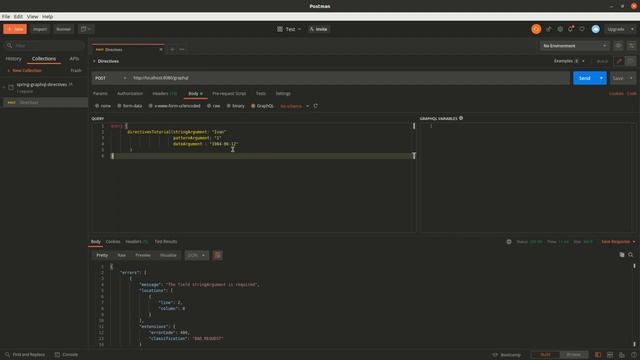Open the tab options ellipsis icon
Screen dimensions: 640x360
point(182,49)
